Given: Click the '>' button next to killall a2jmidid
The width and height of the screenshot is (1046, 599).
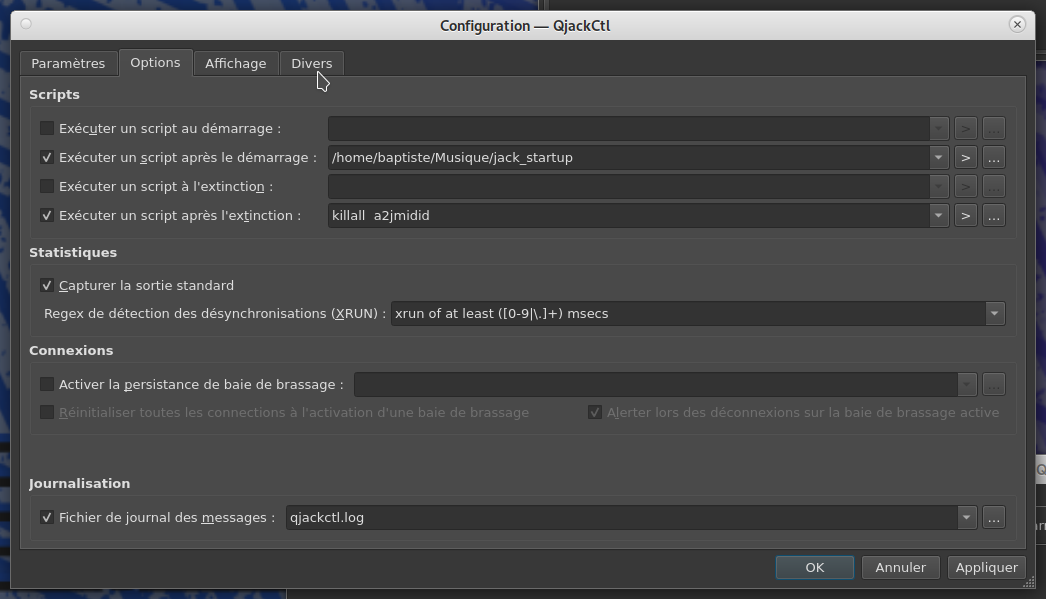Looking at the screenshot, I should 965,215.
